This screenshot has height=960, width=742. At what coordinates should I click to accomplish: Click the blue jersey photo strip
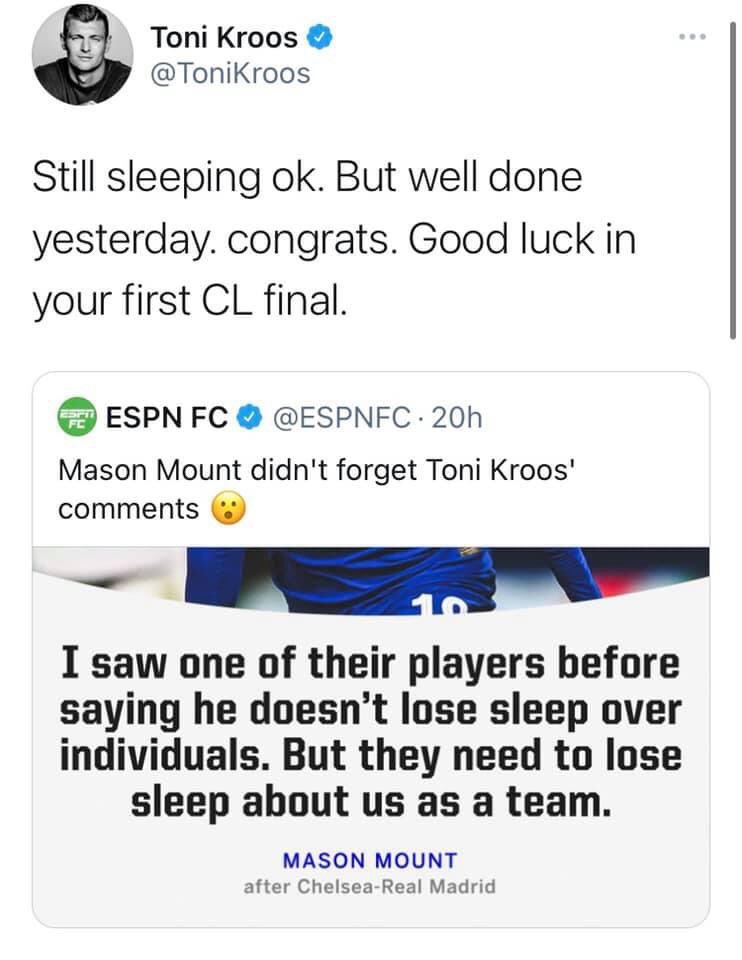click(370, 577)
